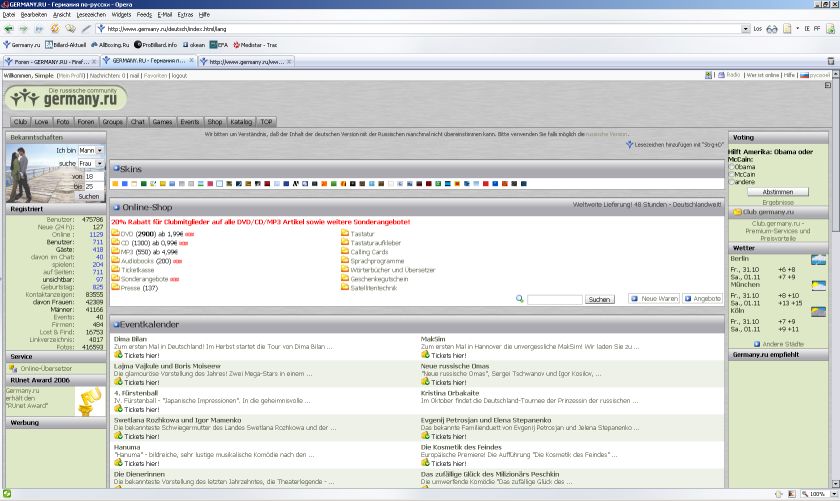Image resolution: width=840 pixels, height=501 pixels.
Task: Open the Datei menu
Action: coord(9,14)
